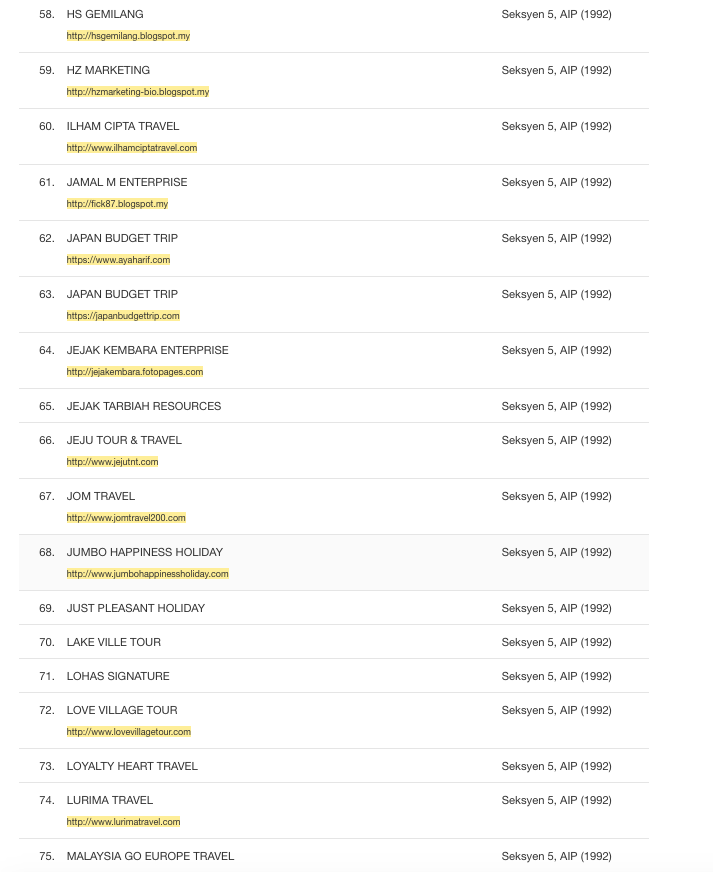Click the jomtravel200.com link
Screen dimensions: 713x872
click(x=126, y=518)
